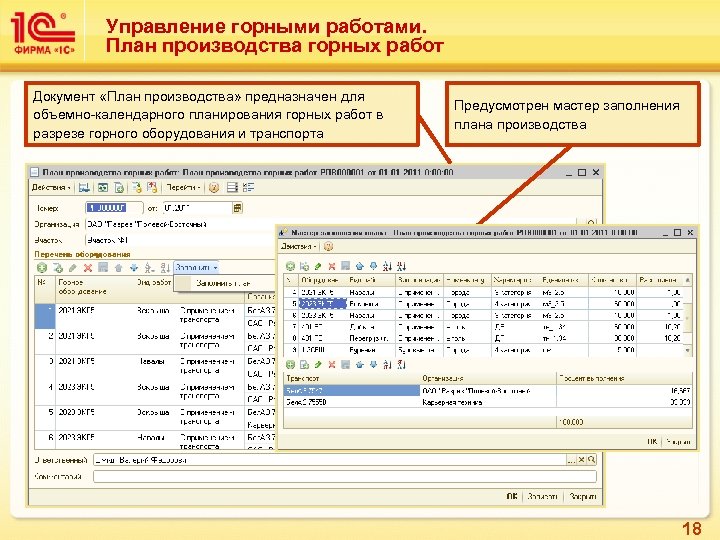The image size is (720, 540).
Task: Click the Участок field showing Участок №1
Action: click(x=179, y=240)
